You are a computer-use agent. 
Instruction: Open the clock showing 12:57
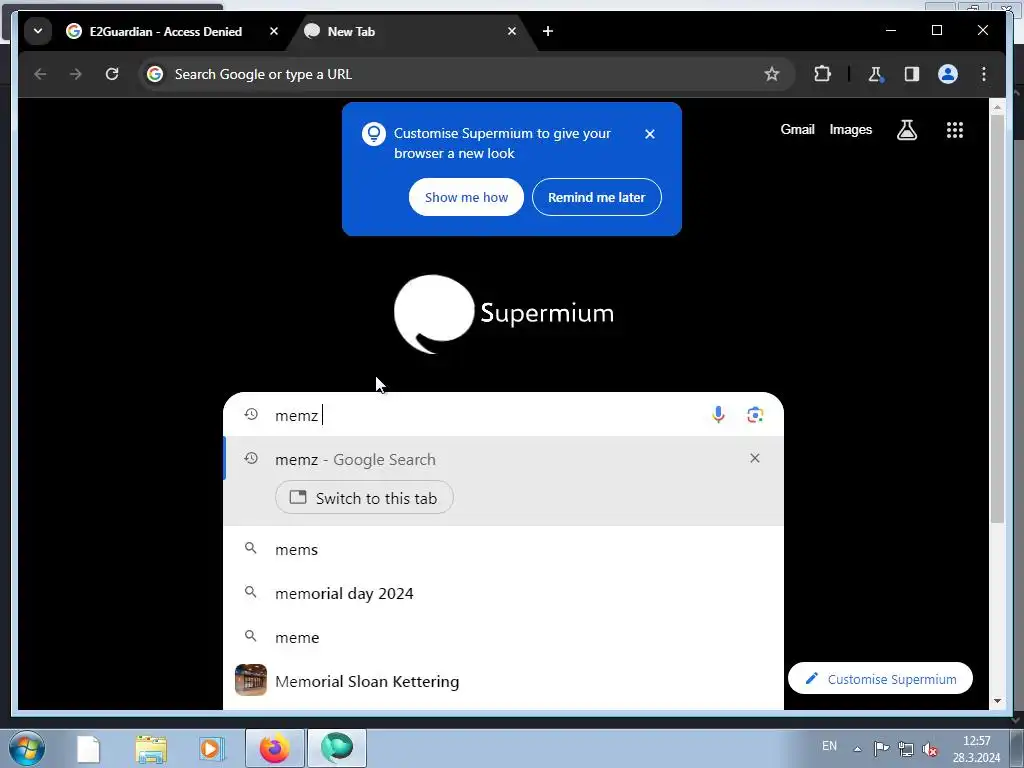point(976,749)
